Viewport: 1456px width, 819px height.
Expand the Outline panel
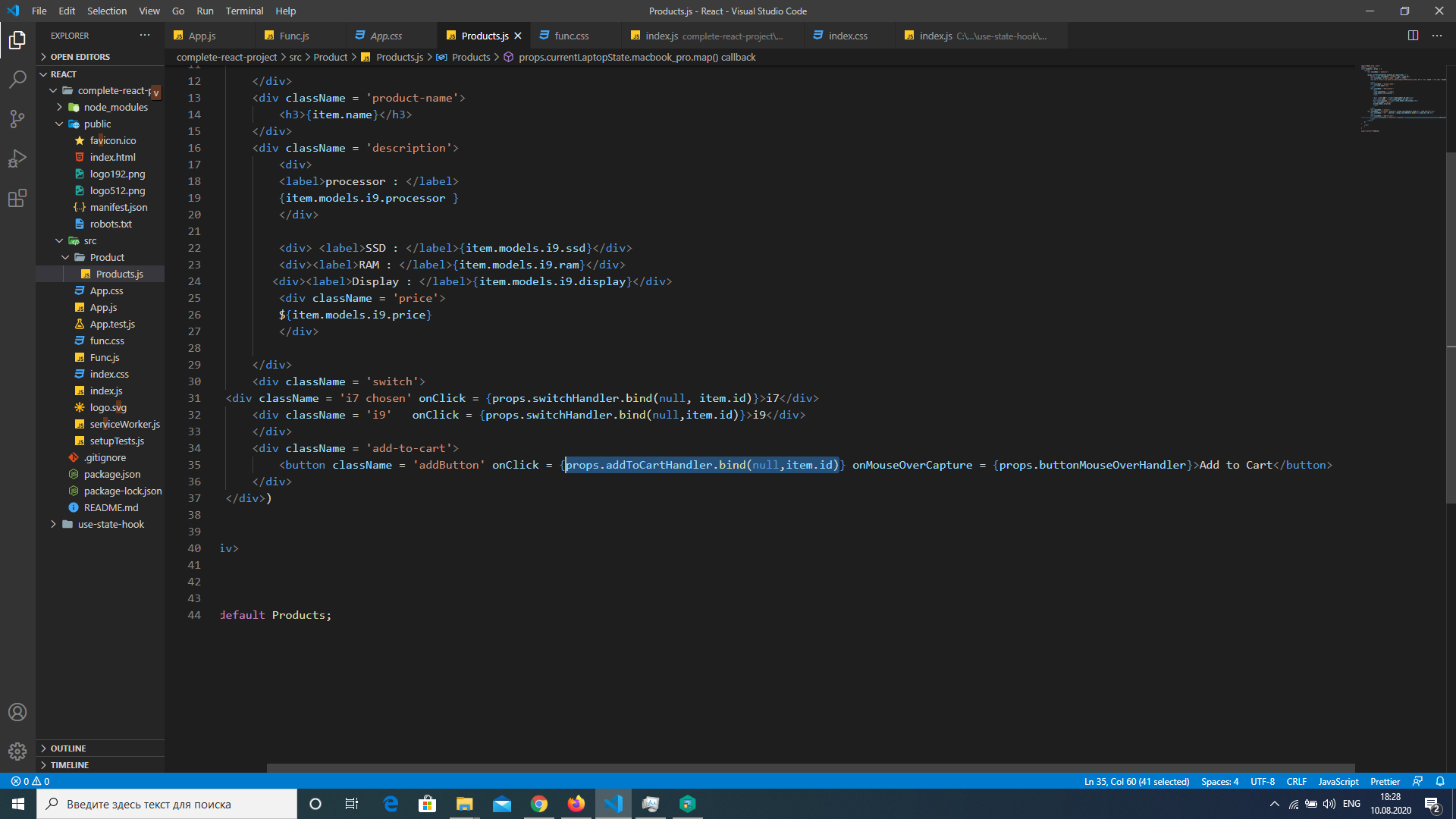click(x=67, y=748)
